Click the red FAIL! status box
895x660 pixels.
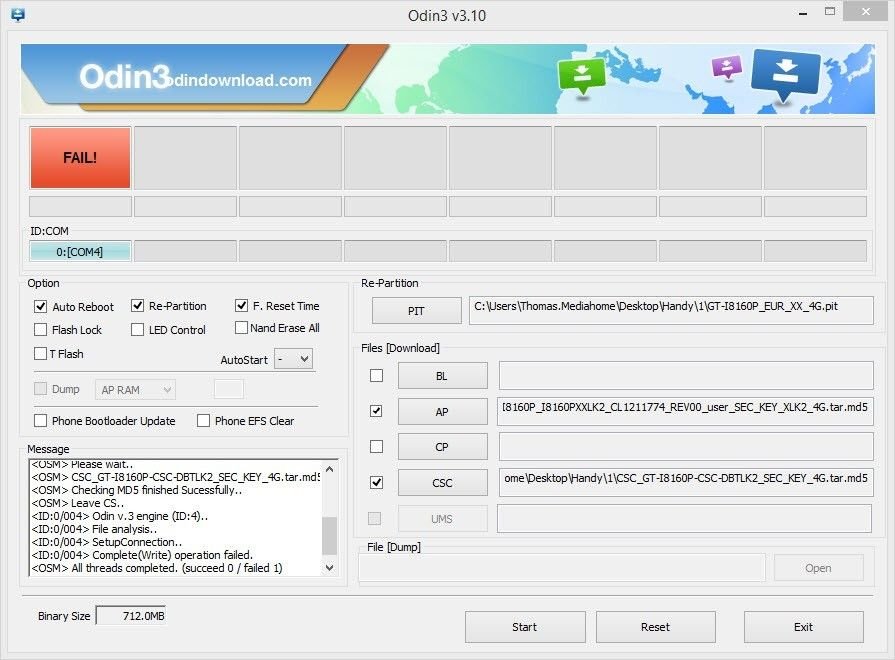(80, 158)
